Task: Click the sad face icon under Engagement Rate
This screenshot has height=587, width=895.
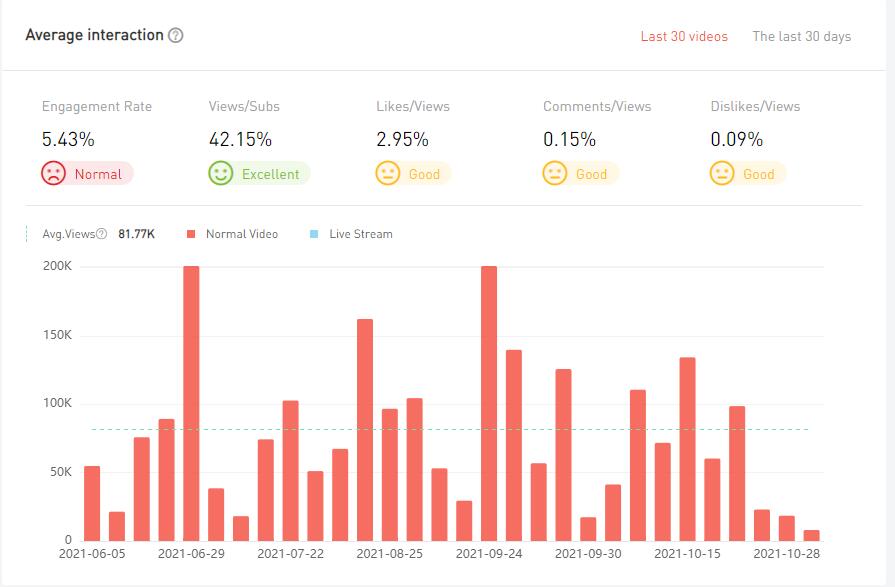Action: tap(54, 174)
